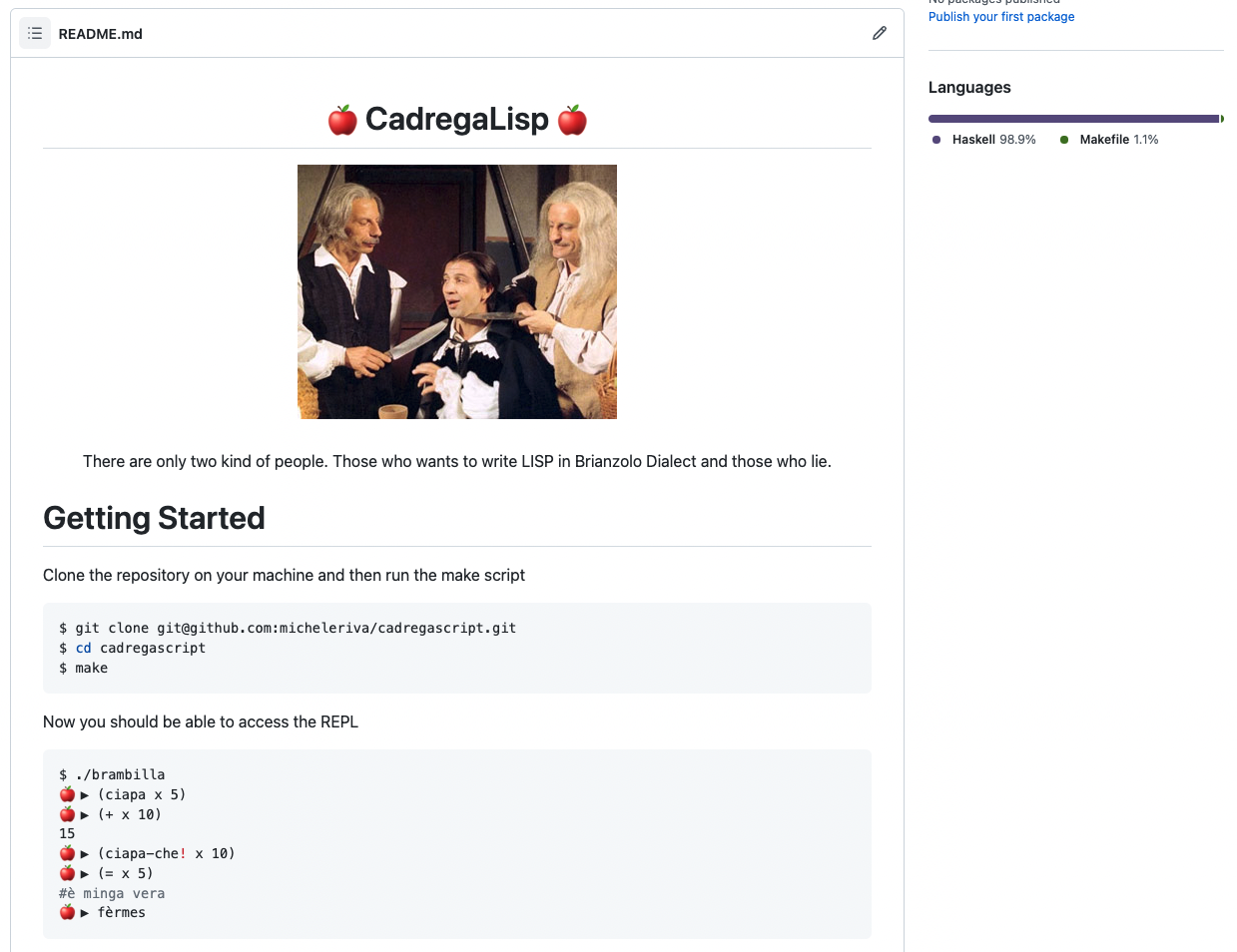The image size is (1237, 952).
Task: Click the '15' output line
Action: coord(67,833)
